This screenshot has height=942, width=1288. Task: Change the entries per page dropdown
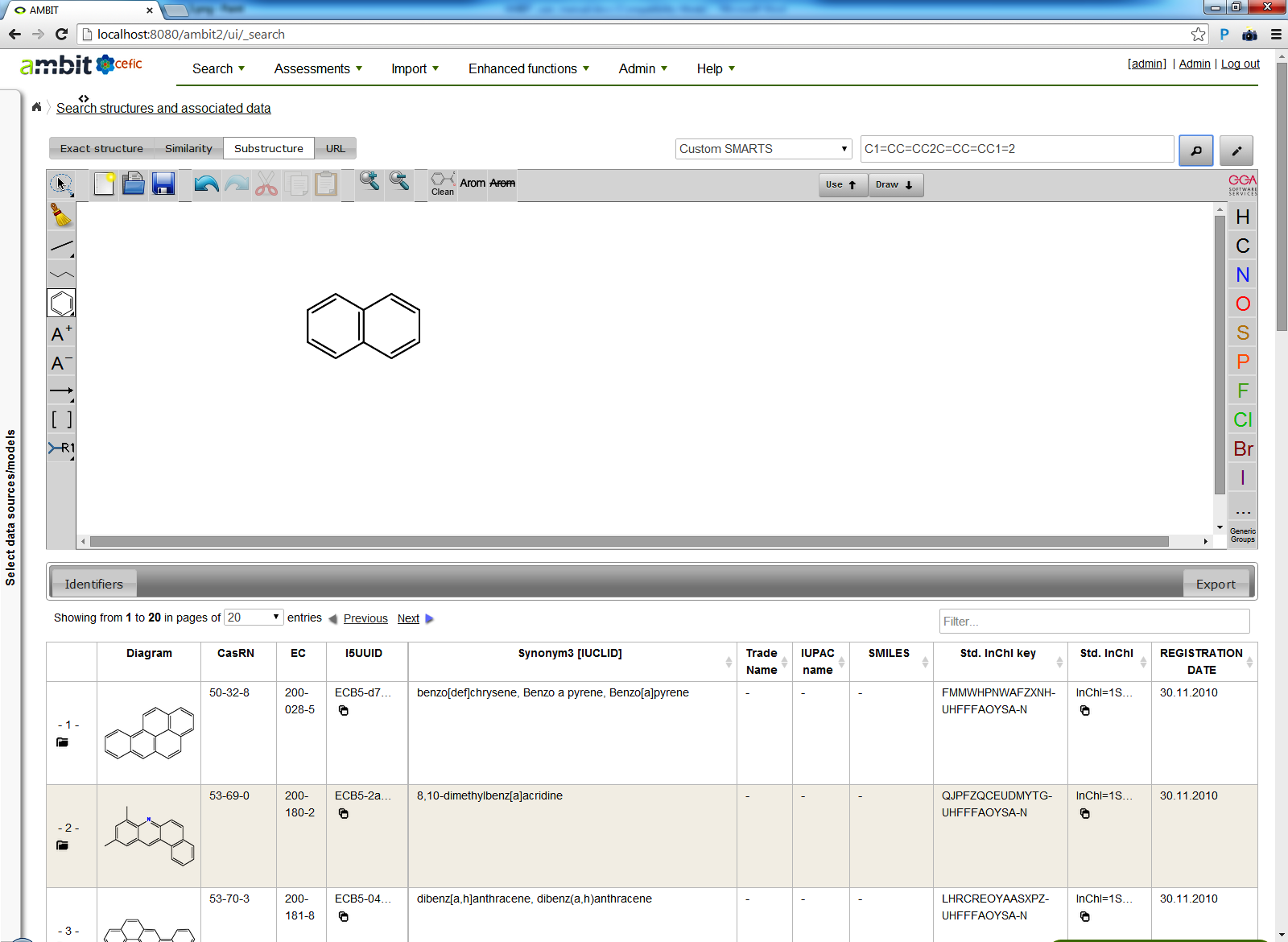(254, 618)
